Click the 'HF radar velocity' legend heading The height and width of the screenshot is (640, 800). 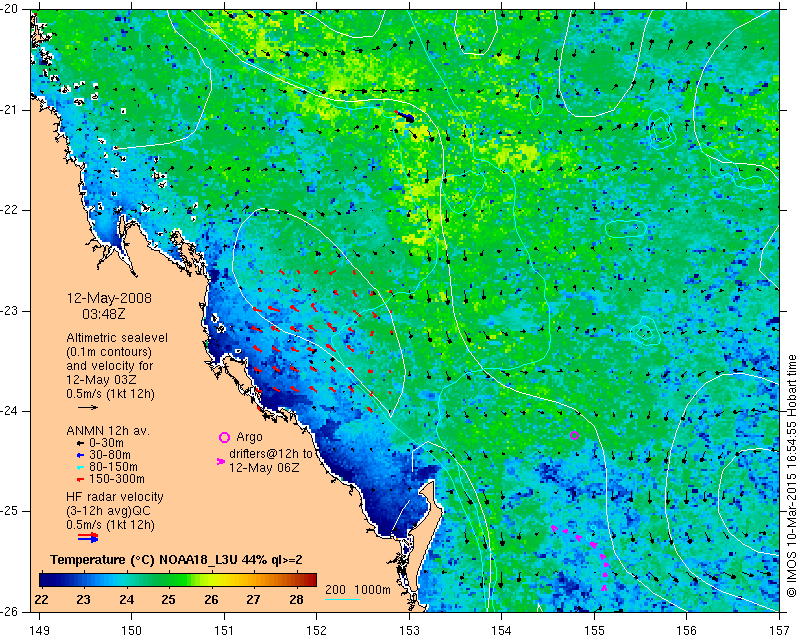coord(115,497)
